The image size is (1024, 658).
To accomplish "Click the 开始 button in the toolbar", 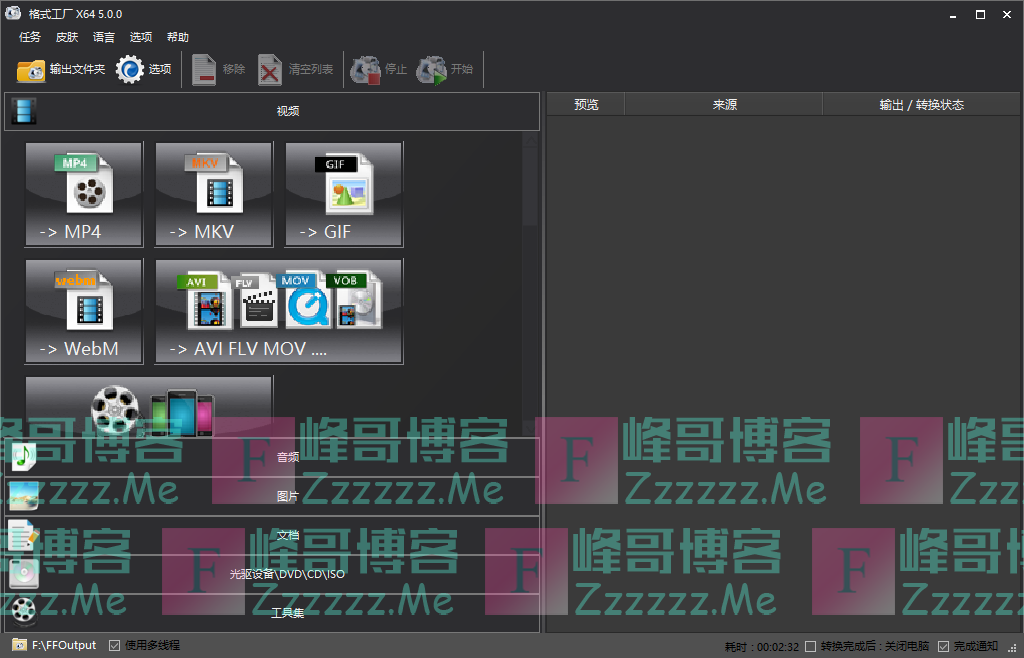I will pyautogui.click(x=446, y=70).
